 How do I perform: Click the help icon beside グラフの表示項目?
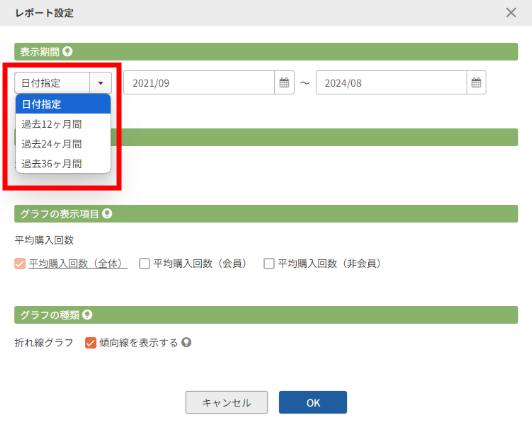[107, 214]
